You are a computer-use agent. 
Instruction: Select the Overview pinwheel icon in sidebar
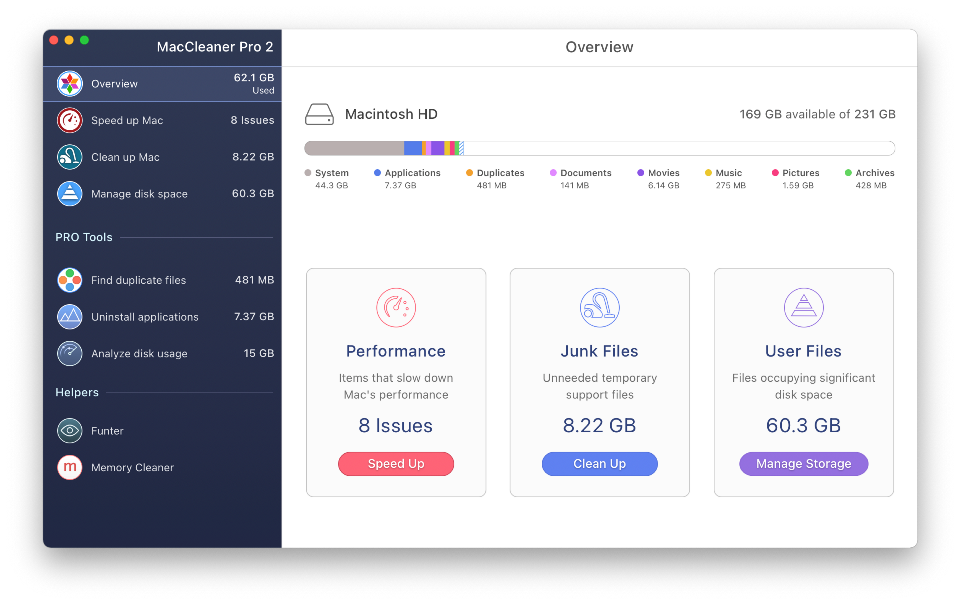coord(69,83)
